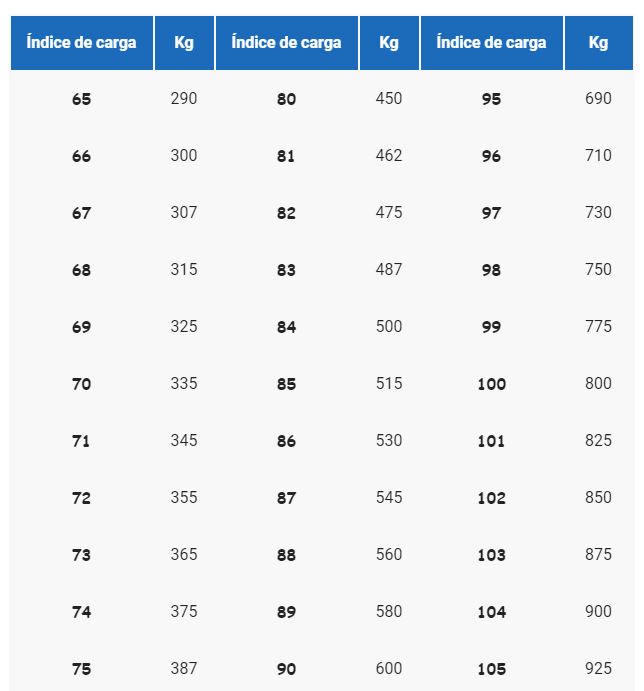Select load index 100 cell

tap(491, 384)
